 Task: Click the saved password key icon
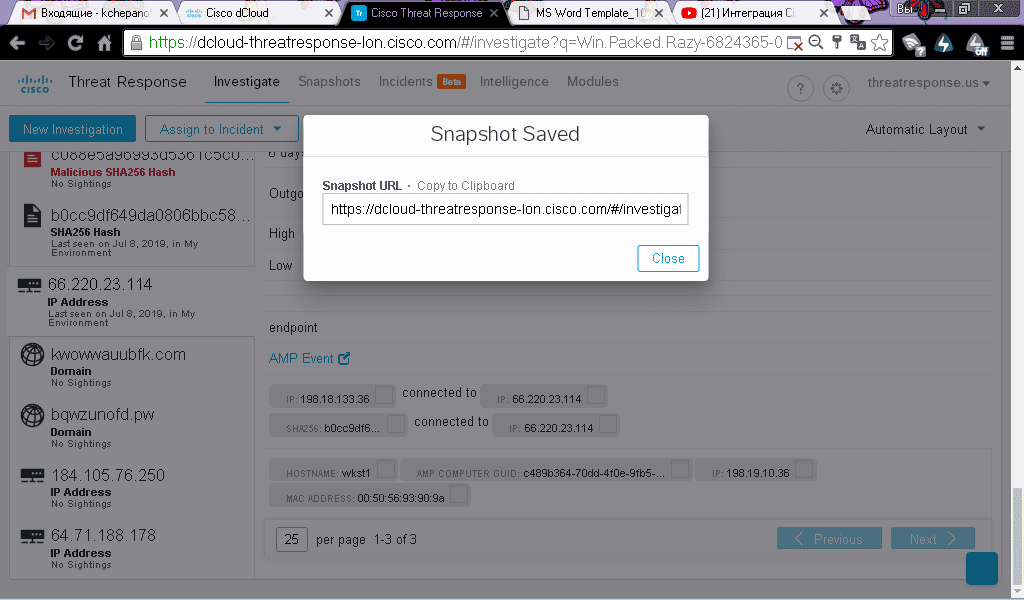[837, 43]
